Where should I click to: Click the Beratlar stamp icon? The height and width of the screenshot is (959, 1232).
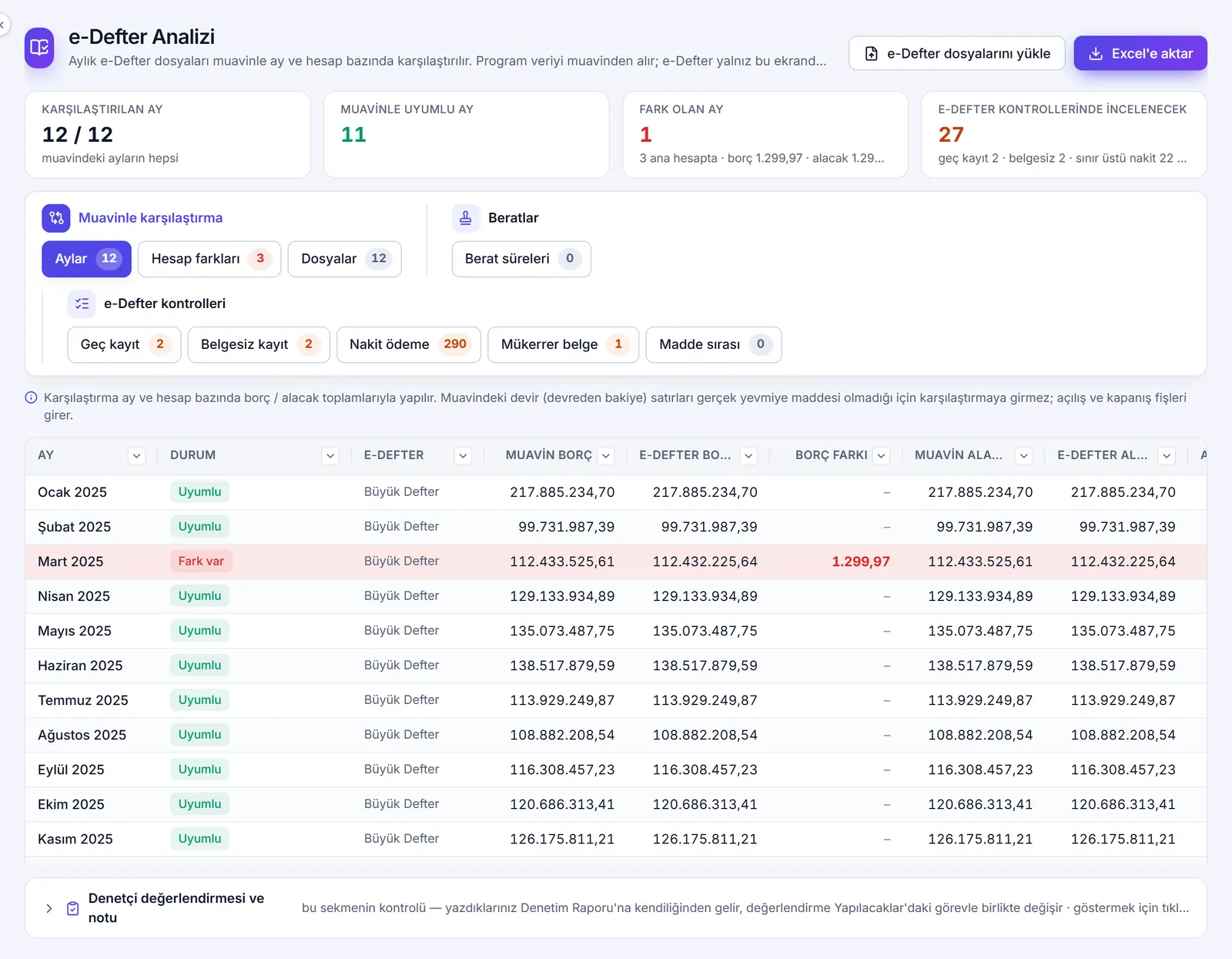coord(466,218)
